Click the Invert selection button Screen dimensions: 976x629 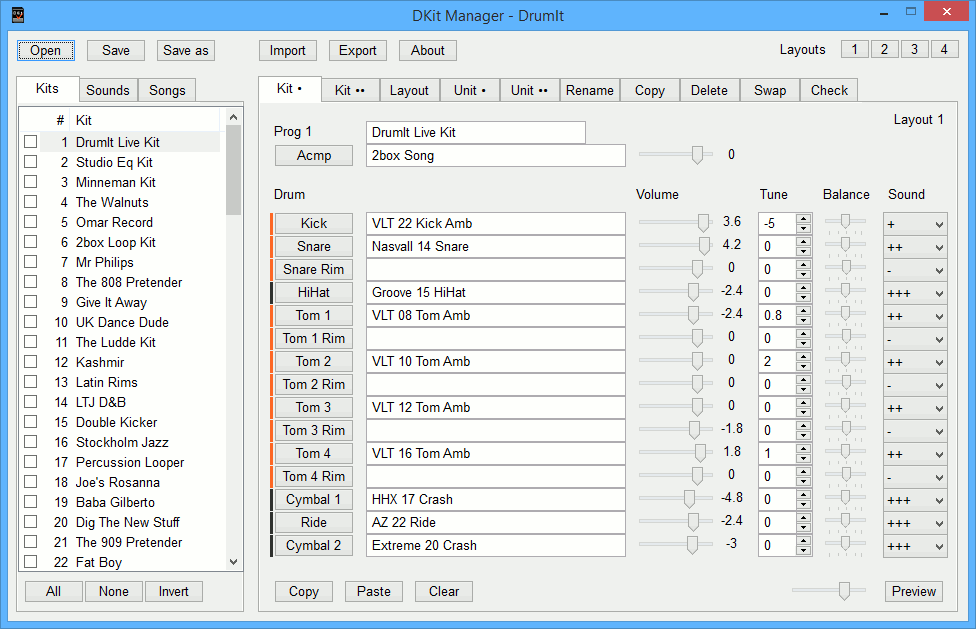[x=174, y=591]
